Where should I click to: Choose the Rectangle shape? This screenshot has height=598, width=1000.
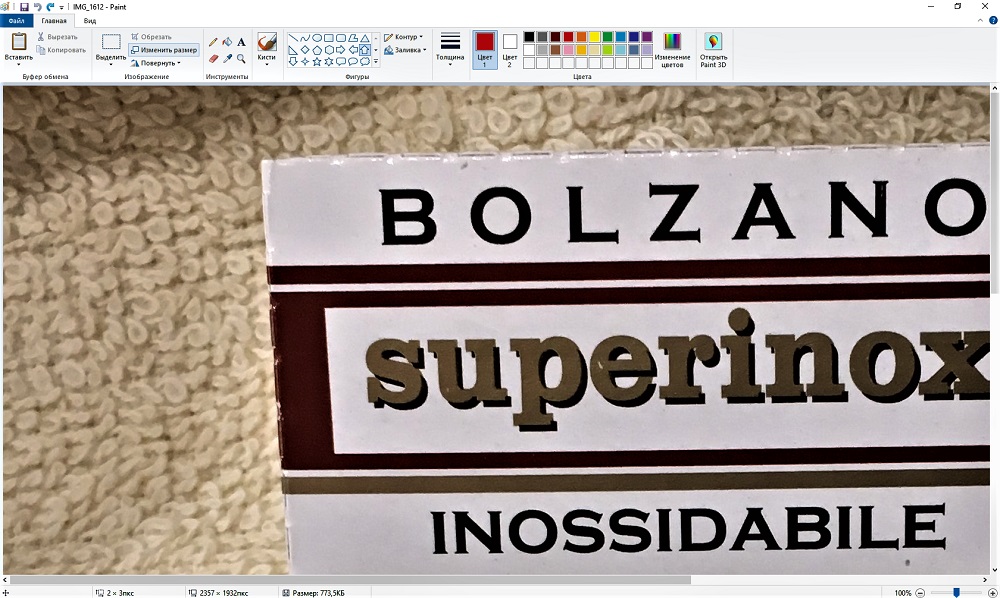pos(329,38)
